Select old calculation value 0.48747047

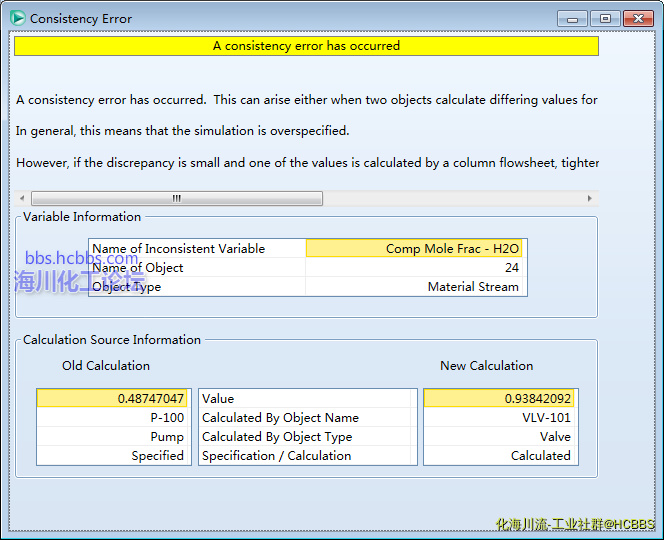point(112,399)
